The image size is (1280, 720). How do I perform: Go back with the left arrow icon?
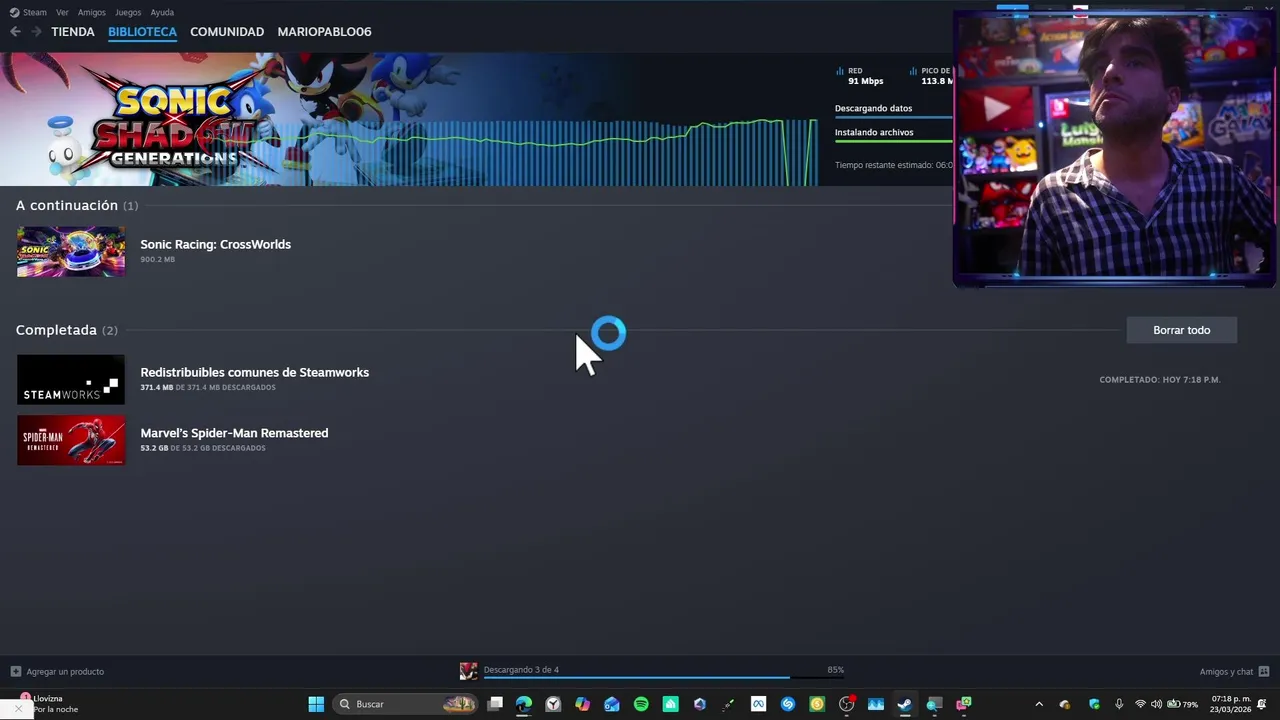(15, 32)
